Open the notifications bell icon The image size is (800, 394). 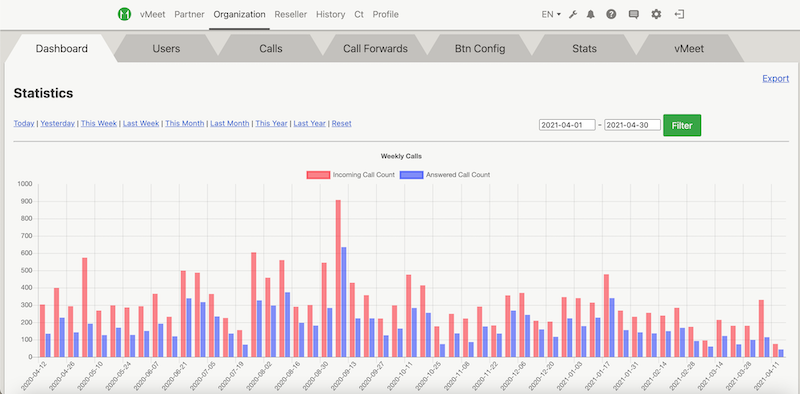(591, 14)
